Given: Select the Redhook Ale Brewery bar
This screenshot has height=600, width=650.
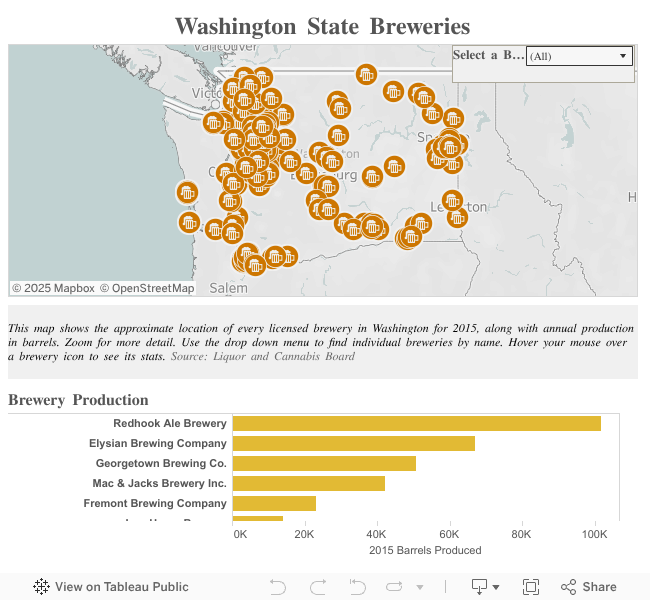Looking at the screenshot, I should 416,424.
